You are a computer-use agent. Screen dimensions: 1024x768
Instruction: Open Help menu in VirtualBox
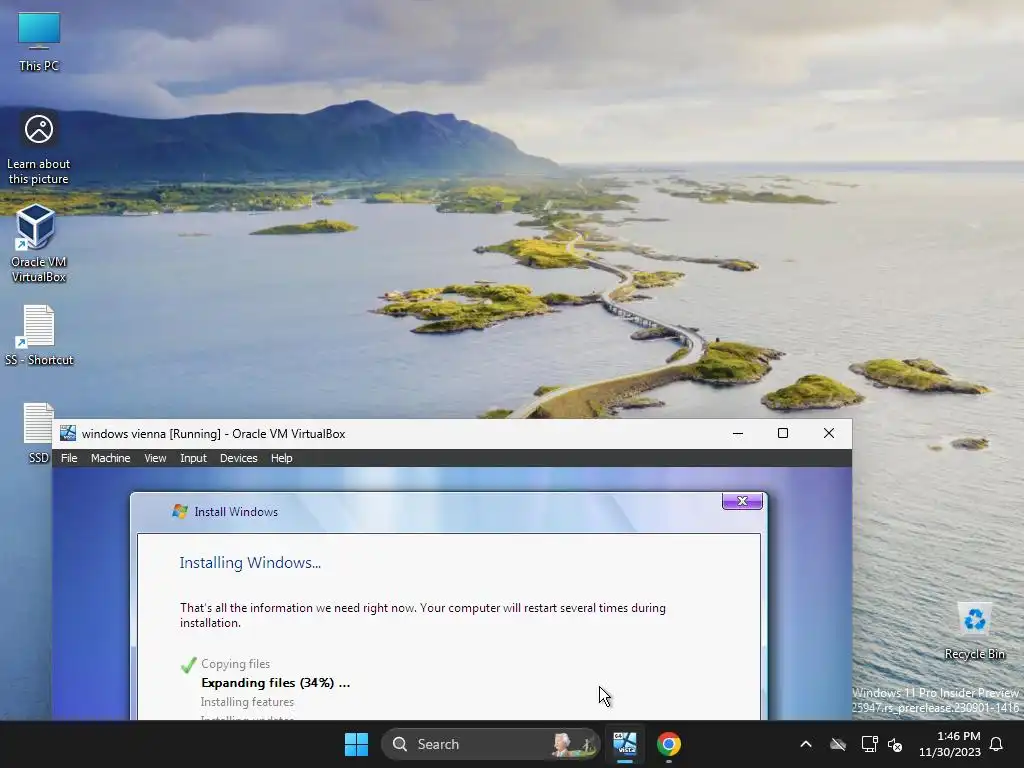281,458
